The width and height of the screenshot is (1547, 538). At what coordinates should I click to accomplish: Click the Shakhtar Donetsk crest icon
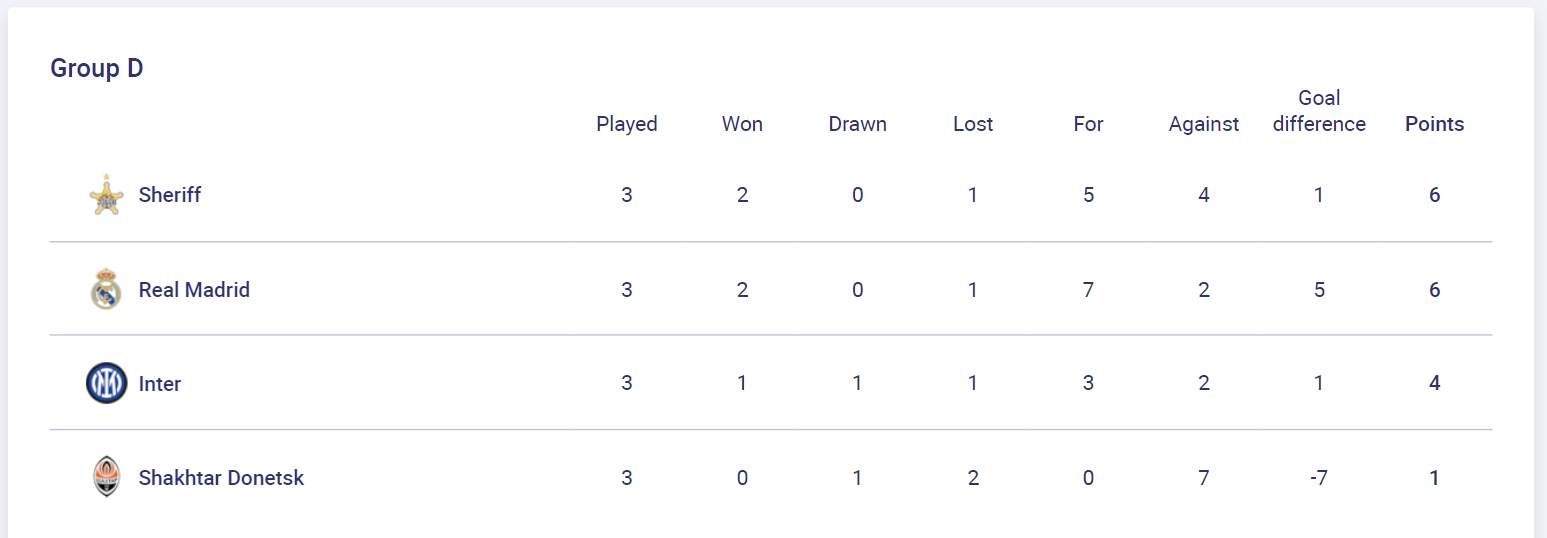point(106,478)
